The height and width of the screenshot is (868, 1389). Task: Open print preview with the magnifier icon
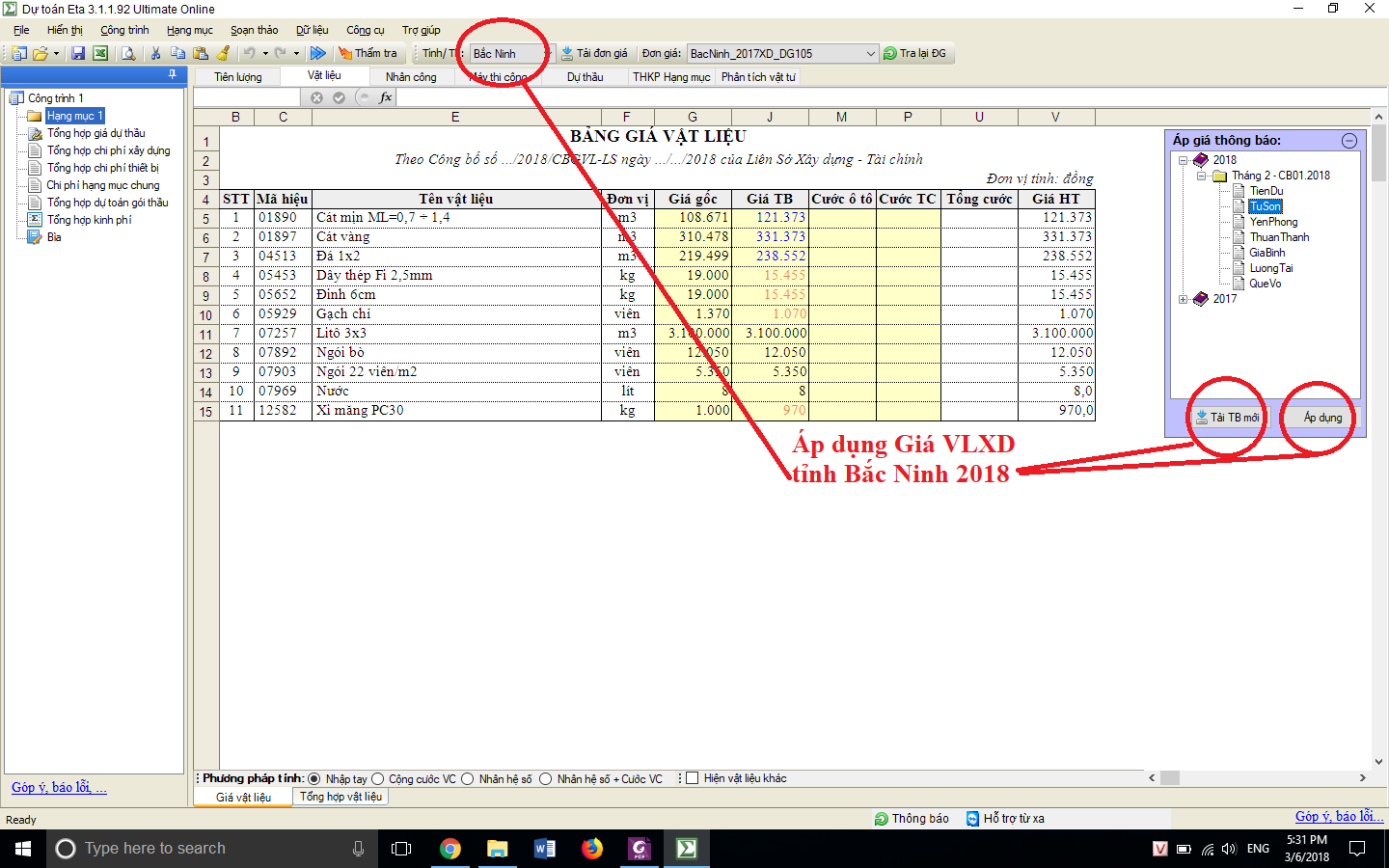[x=128, y=54]
